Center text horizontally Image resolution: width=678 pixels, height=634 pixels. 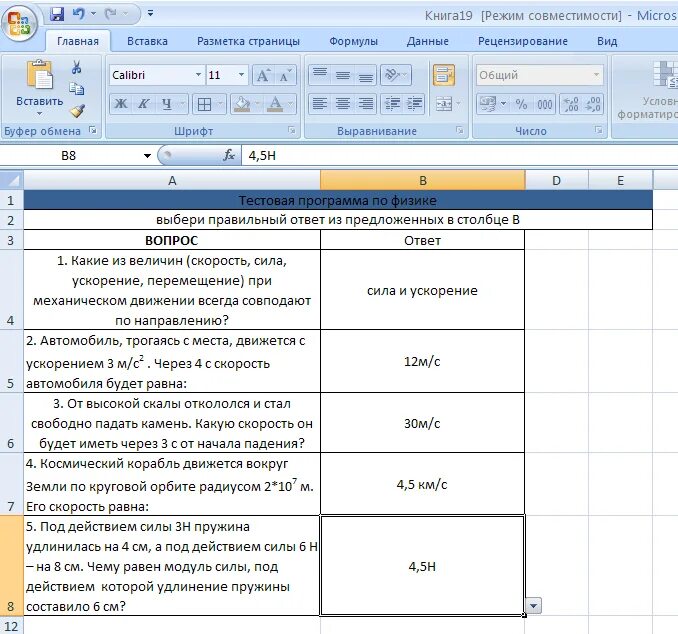coord(343,104)
